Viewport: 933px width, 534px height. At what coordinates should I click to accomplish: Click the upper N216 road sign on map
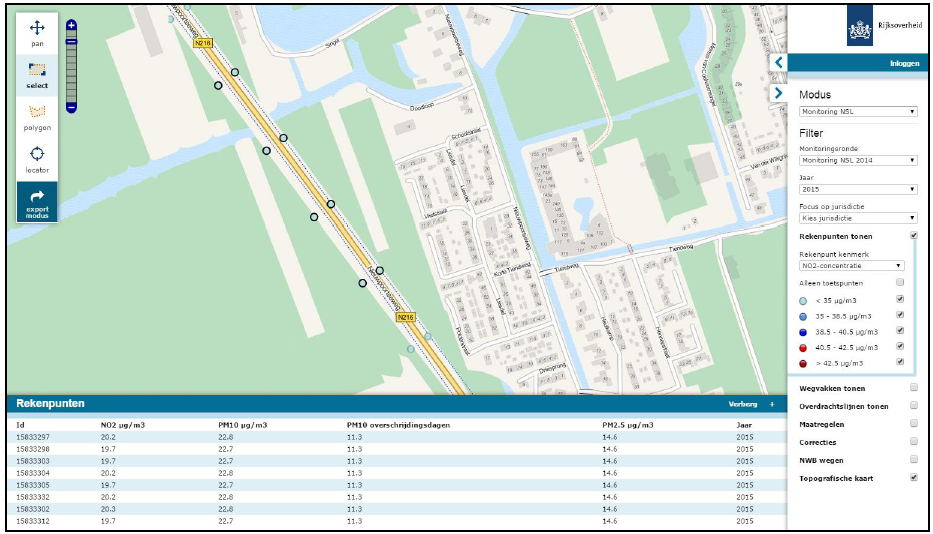(x=203, y=43)
